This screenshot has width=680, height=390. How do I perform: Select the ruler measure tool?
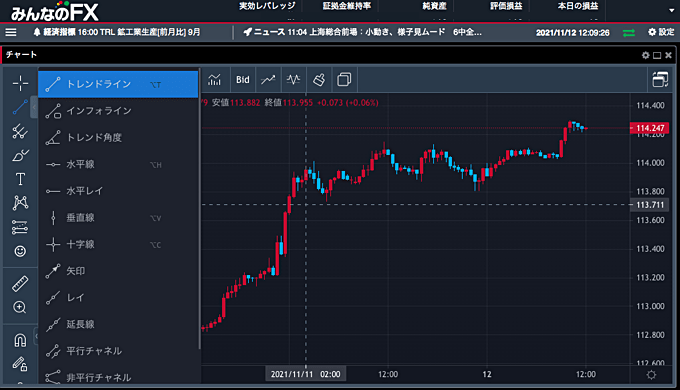pyautogui.click(x=20, y=284)
